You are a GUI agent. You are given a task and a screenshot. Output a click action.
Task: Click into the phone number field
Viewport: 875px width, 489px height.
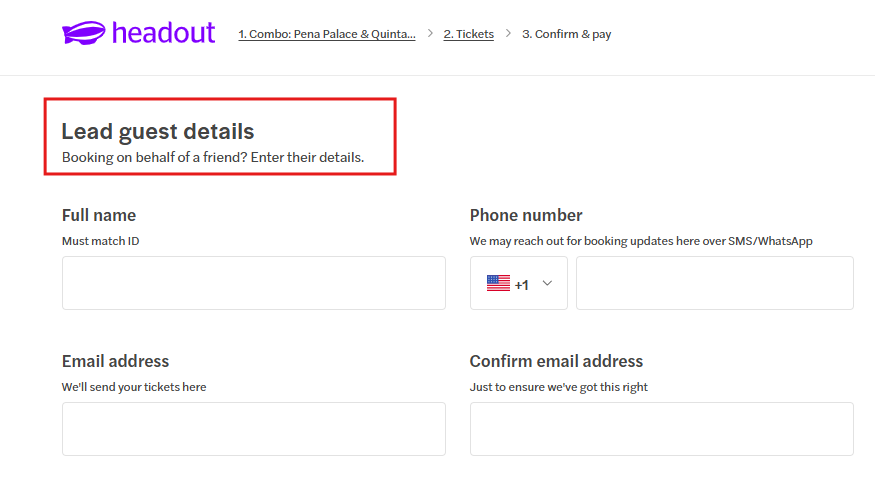tap(714, 283)
